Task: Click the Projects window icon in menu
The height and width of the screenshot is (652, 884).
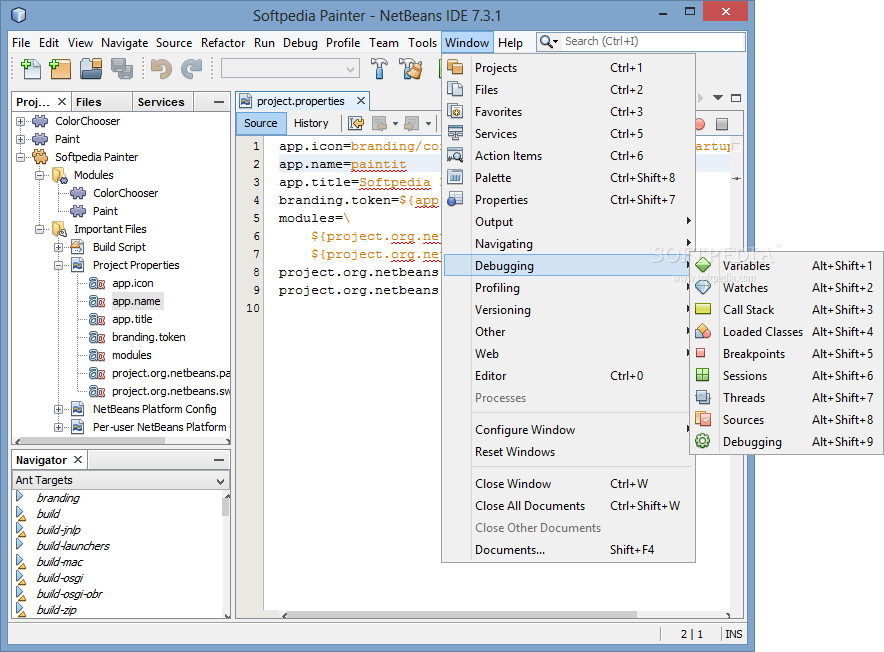Action: (455, 67)
